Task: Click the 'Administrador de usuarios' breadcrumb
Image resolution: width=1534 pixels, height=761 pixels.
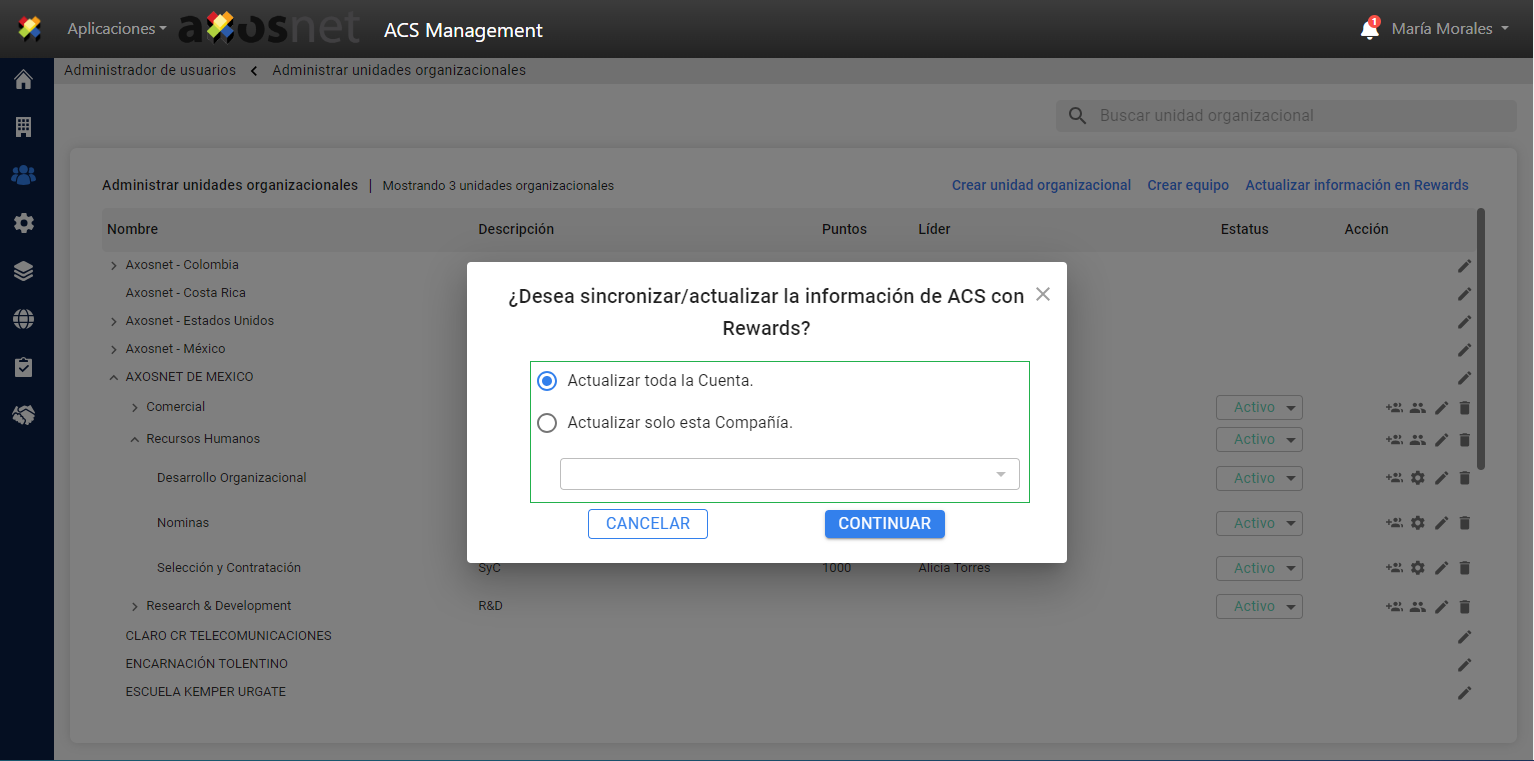Action: pyautogui.click(x=150, y=70)
